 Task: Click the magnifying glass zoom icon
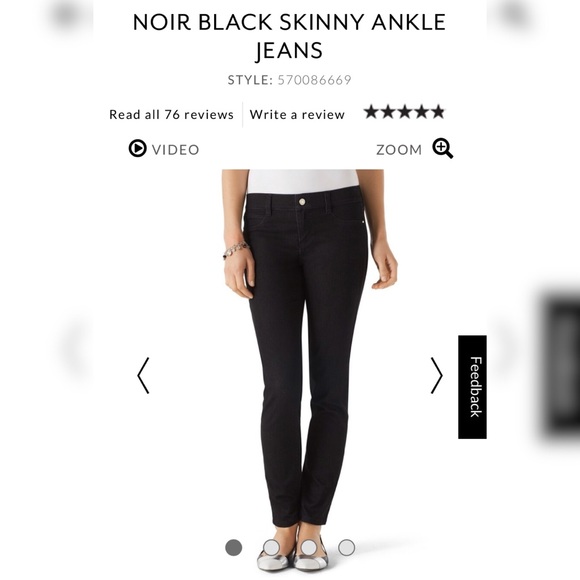pos(443,148)
